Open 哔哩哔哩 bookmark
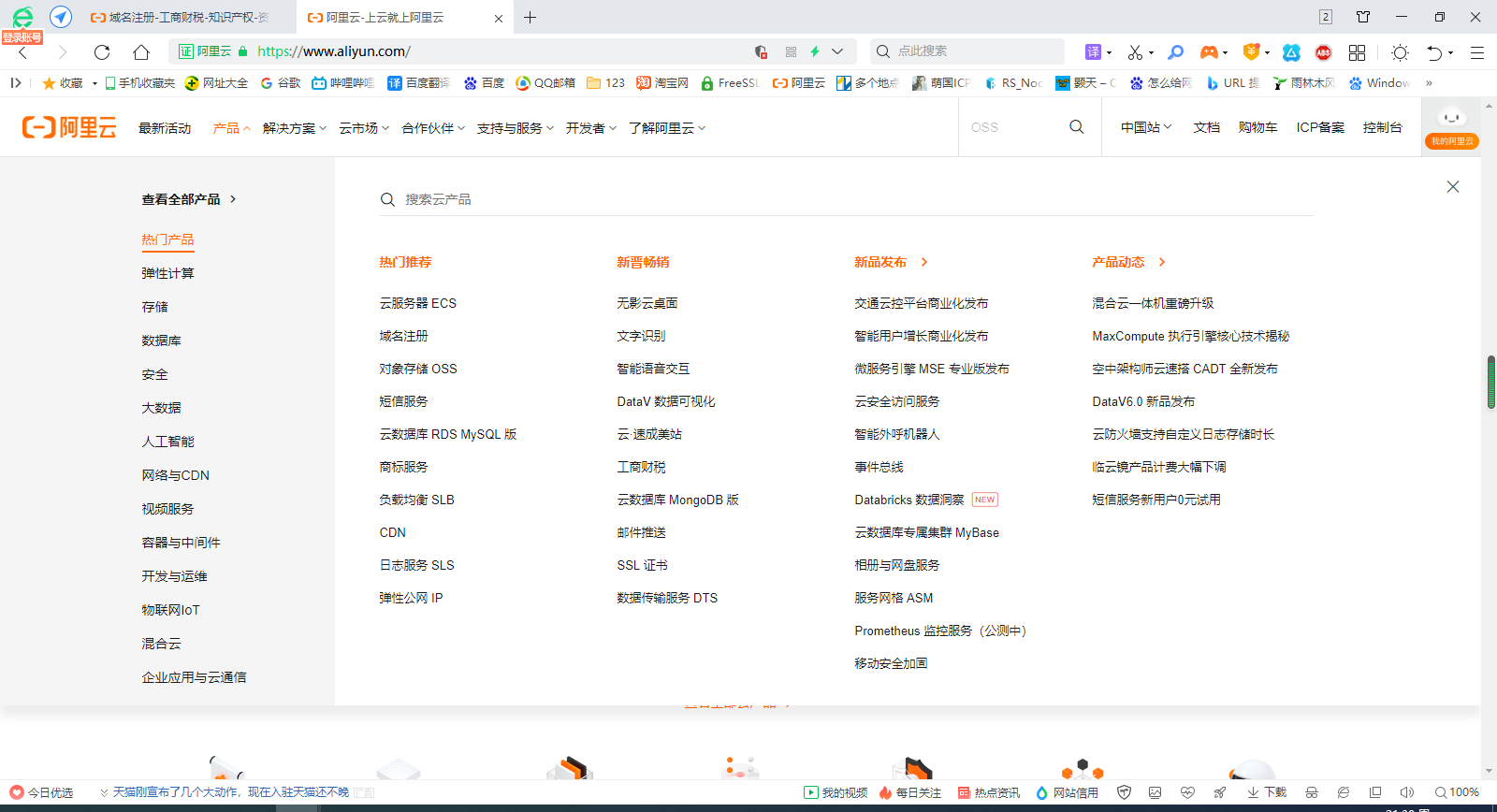The width and height of the screenshot is (1497, 812). tap(342, 83)
